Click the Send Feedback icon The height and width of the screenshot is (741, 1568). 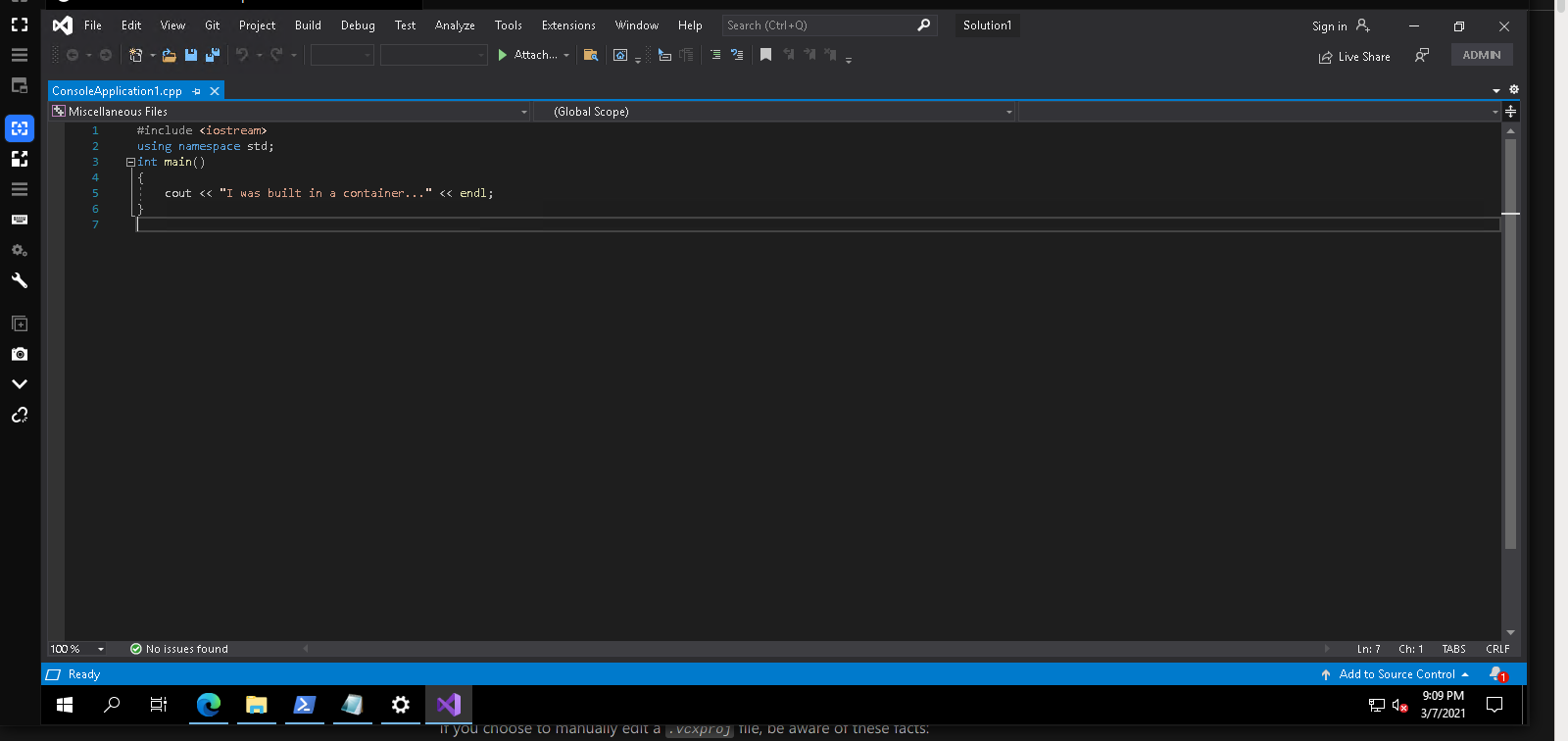(1422, 56)
